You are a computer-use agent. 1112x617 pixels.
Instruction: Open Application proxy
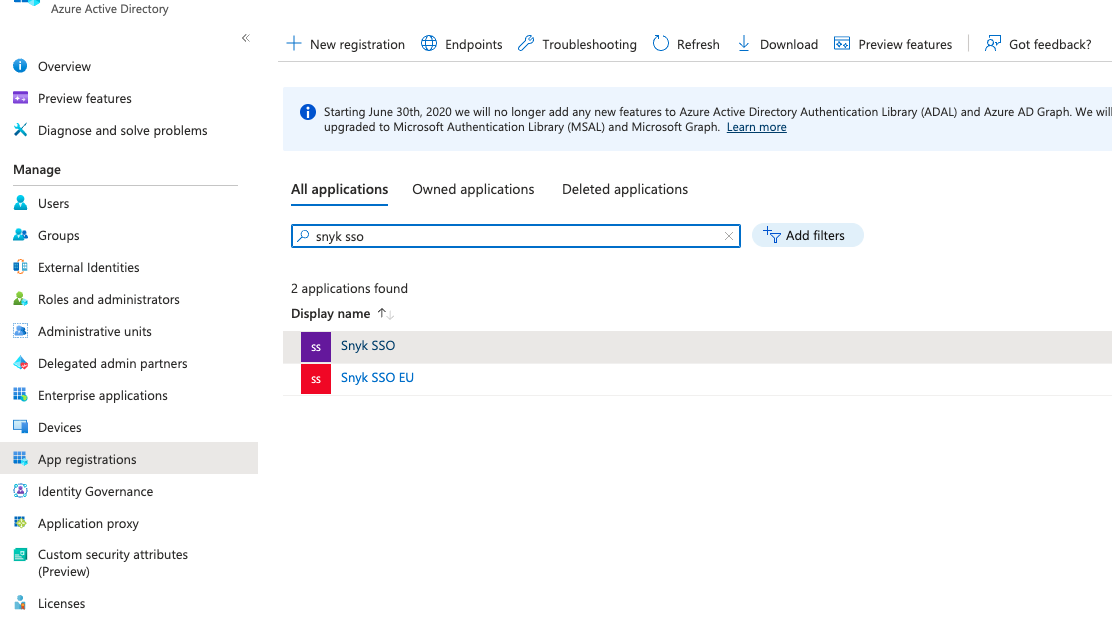pos(88,523)
